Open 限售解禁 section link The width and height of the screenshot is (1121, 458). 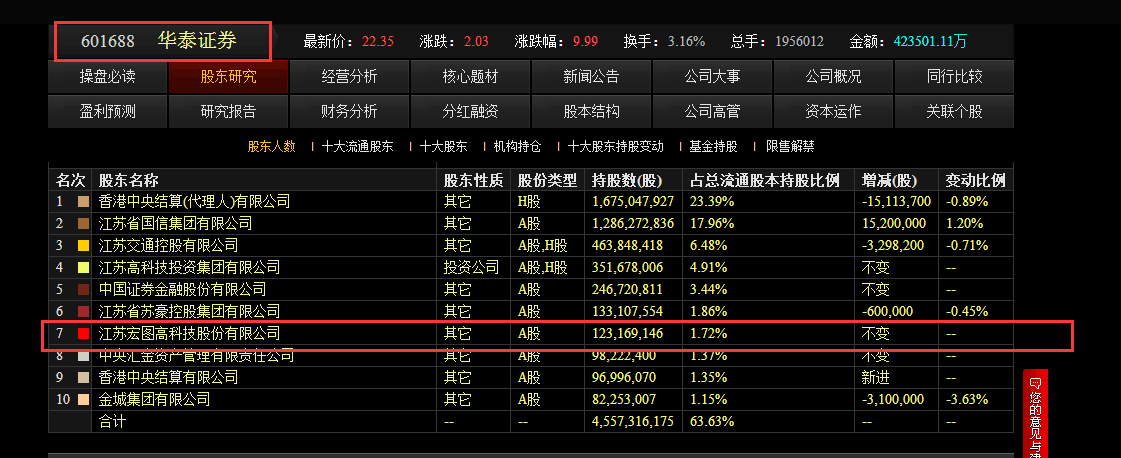coord(790,146)
